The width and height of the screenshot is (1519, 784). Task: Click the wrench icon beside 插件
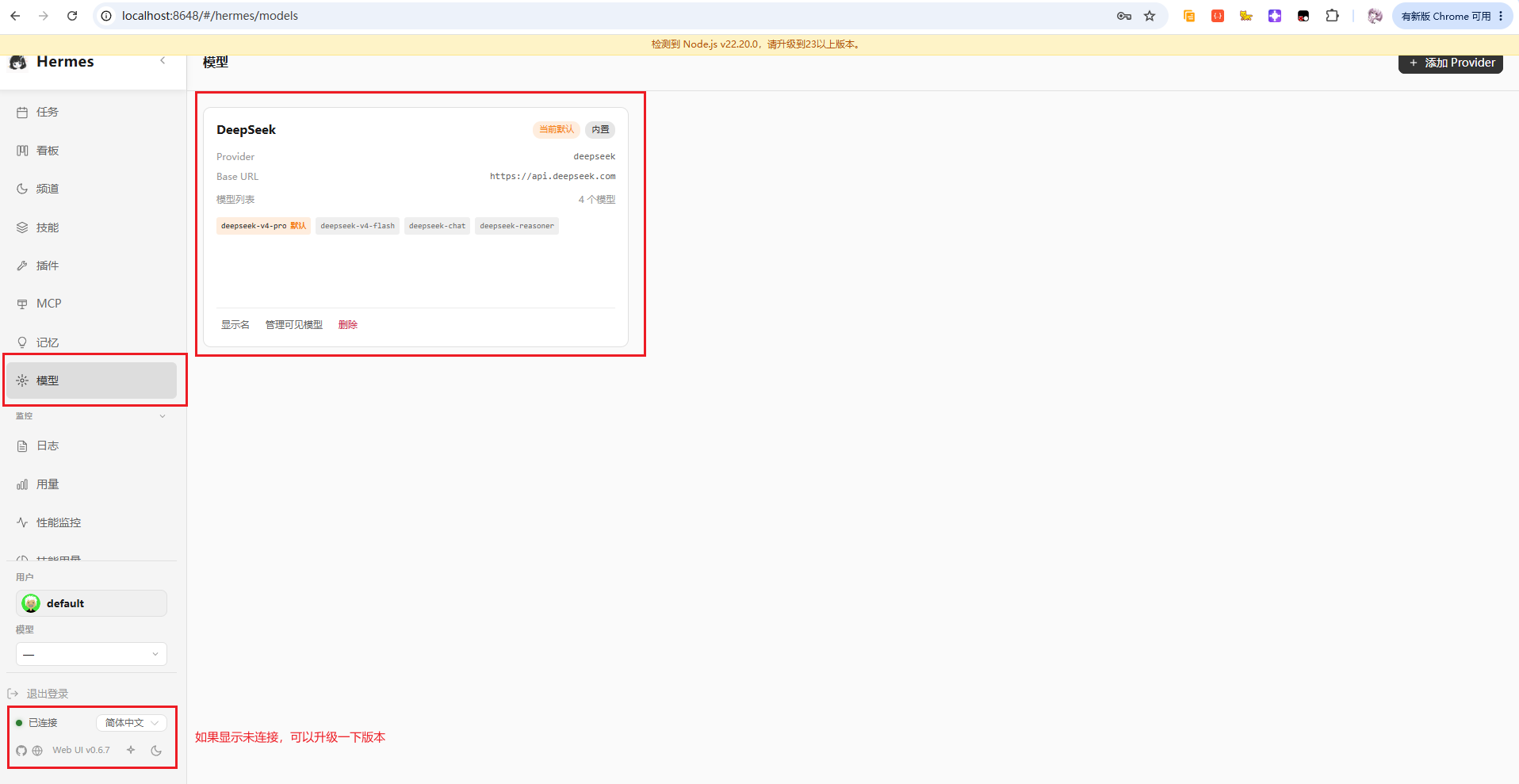click(x=22, y=266)
